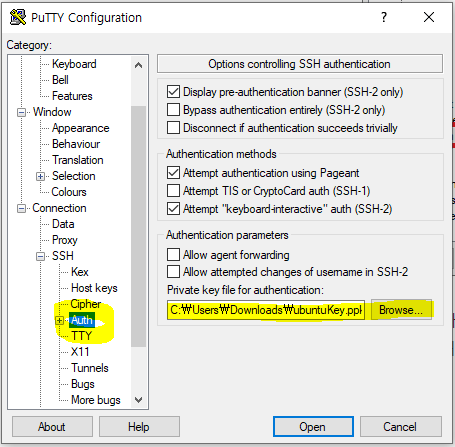
Task: Click the PuTTY icon in title bar
Action: click(18, 17)
